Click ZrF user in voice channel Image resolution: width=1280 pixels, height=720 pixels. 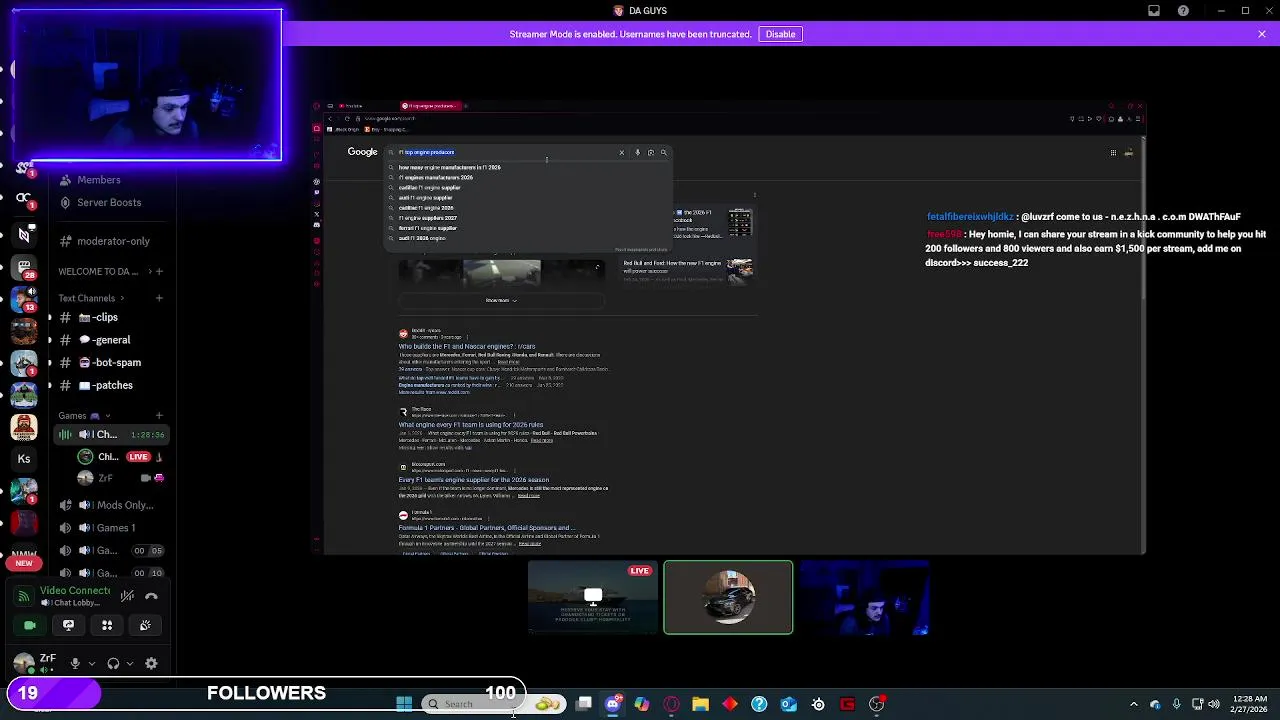(x=122, y=478)
